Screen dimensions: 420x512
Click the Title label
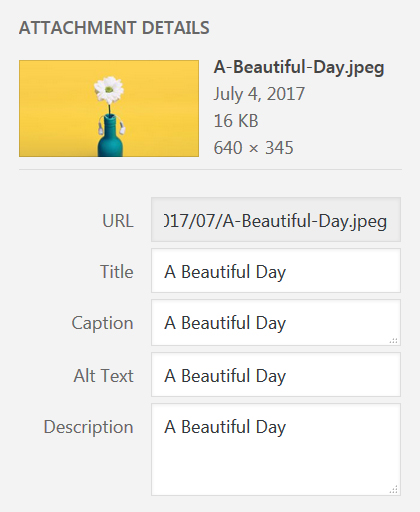[117, 272]
